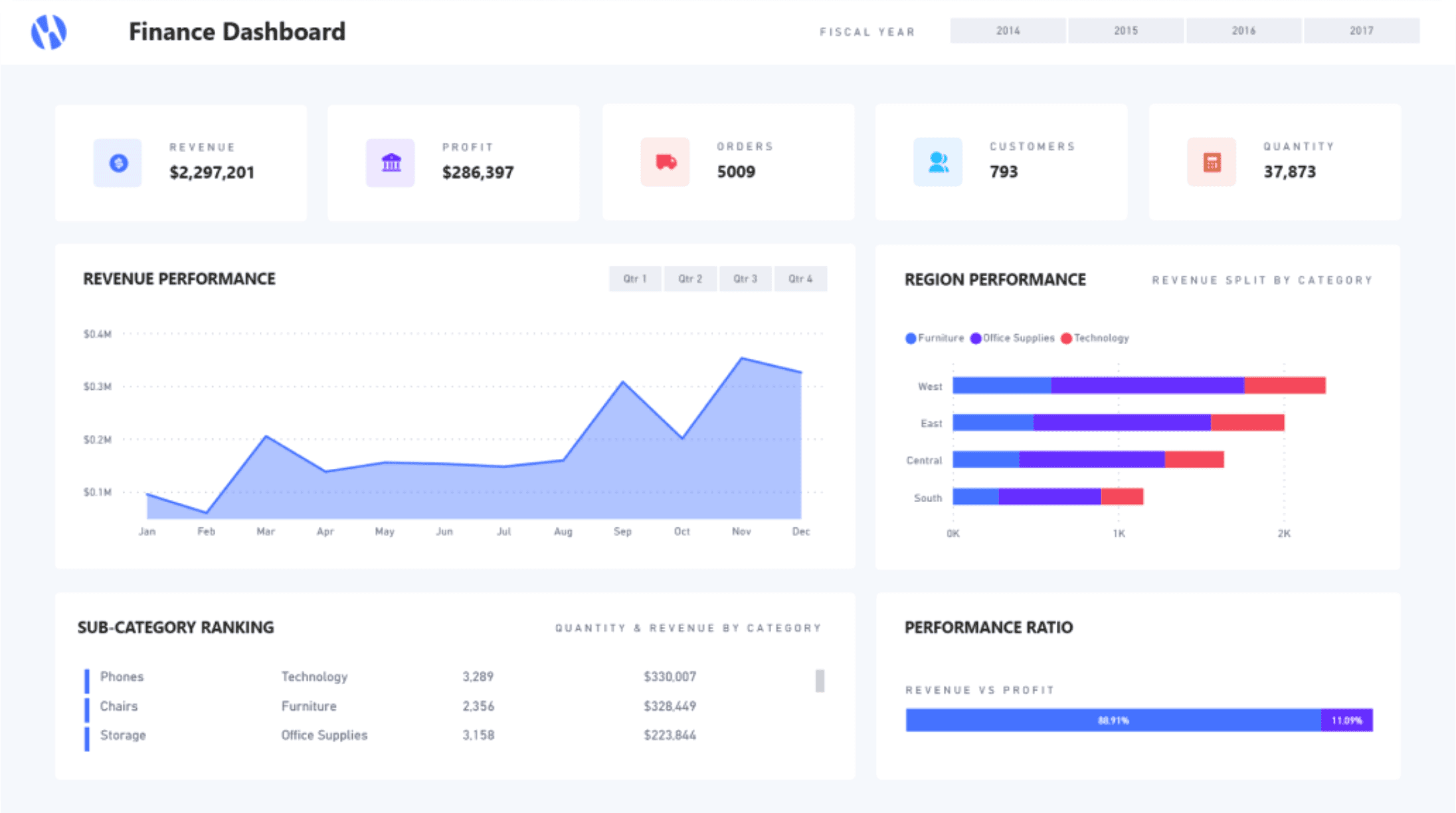Click the Customers people icon
Viewport: 1456px width, 813px height.
tap(938, 162)
